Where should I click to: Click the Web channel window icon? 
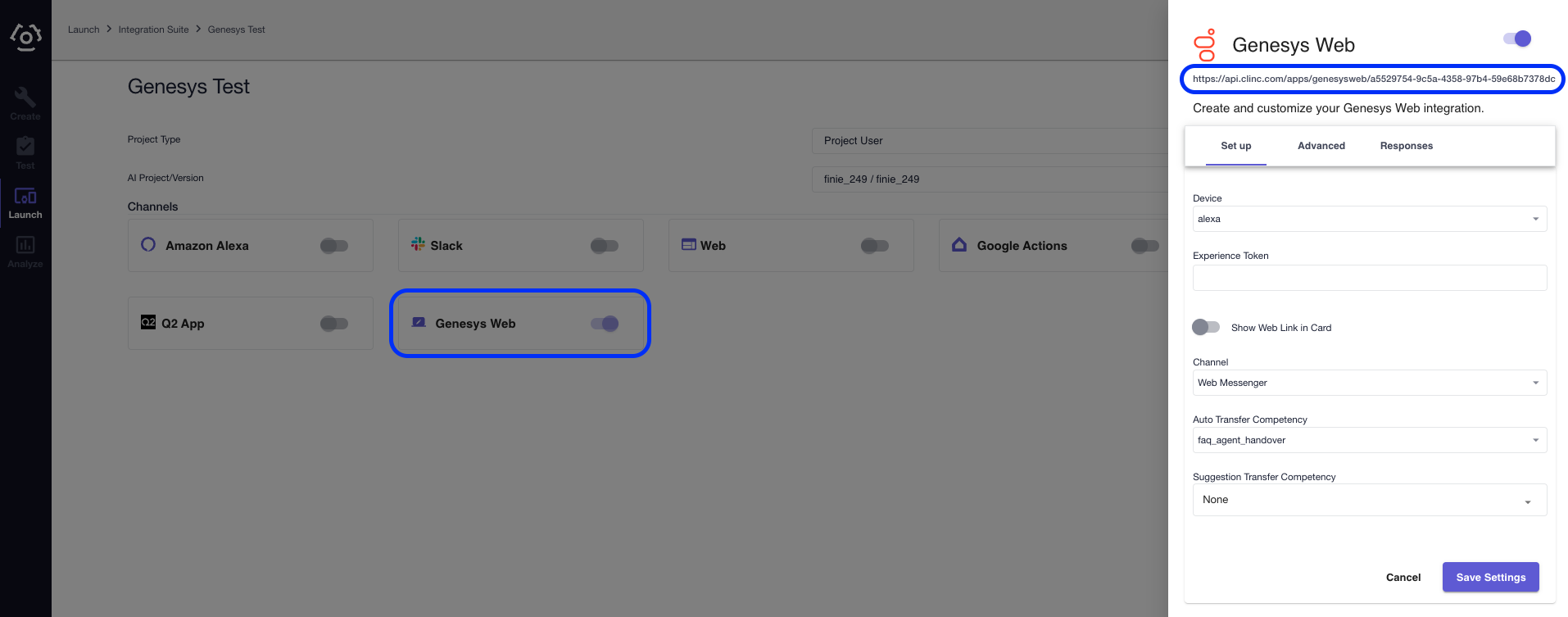[x=689, y=244]
